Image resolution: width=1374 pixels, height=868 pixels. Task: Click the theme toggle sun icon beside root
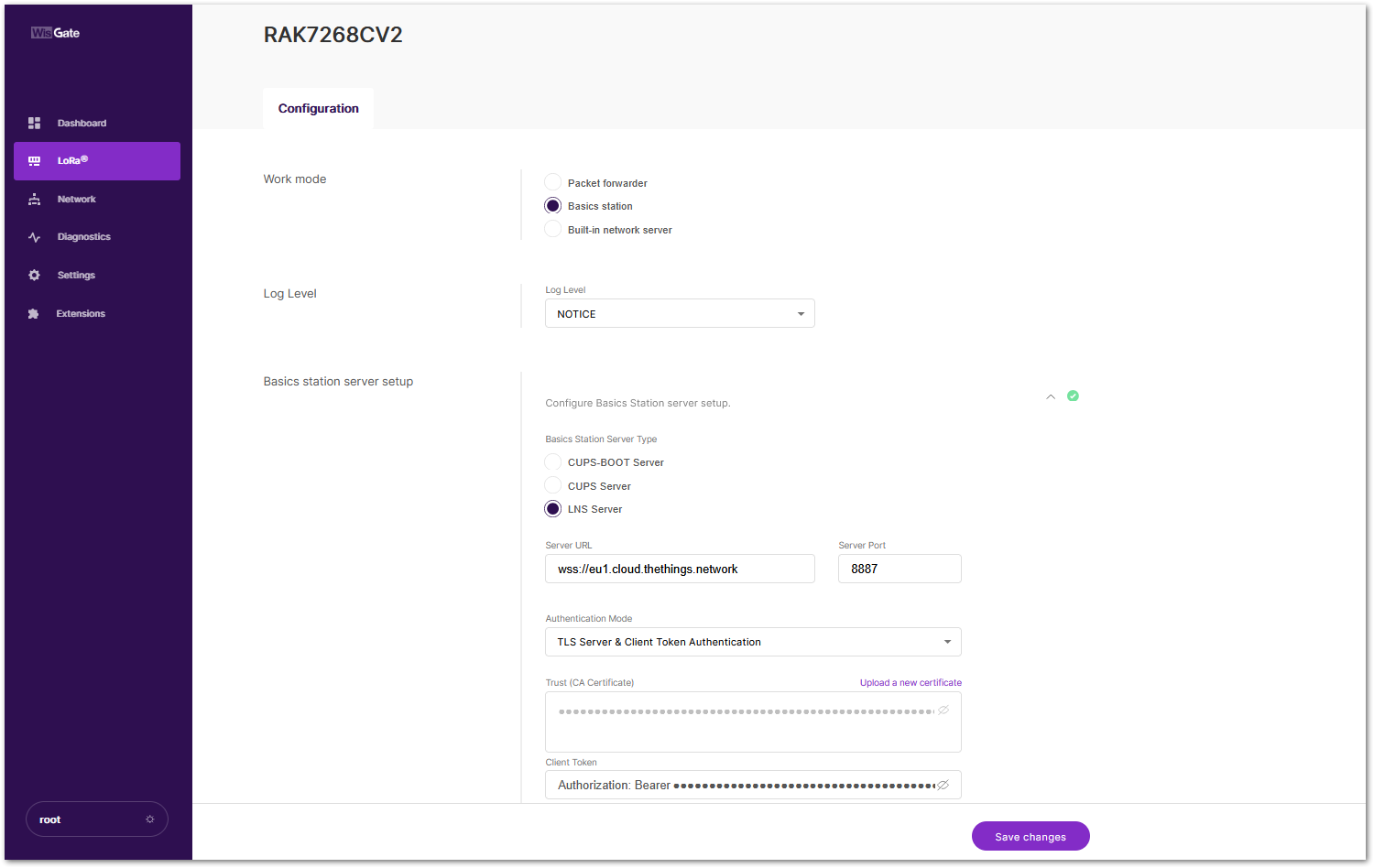tap(150, 819)
